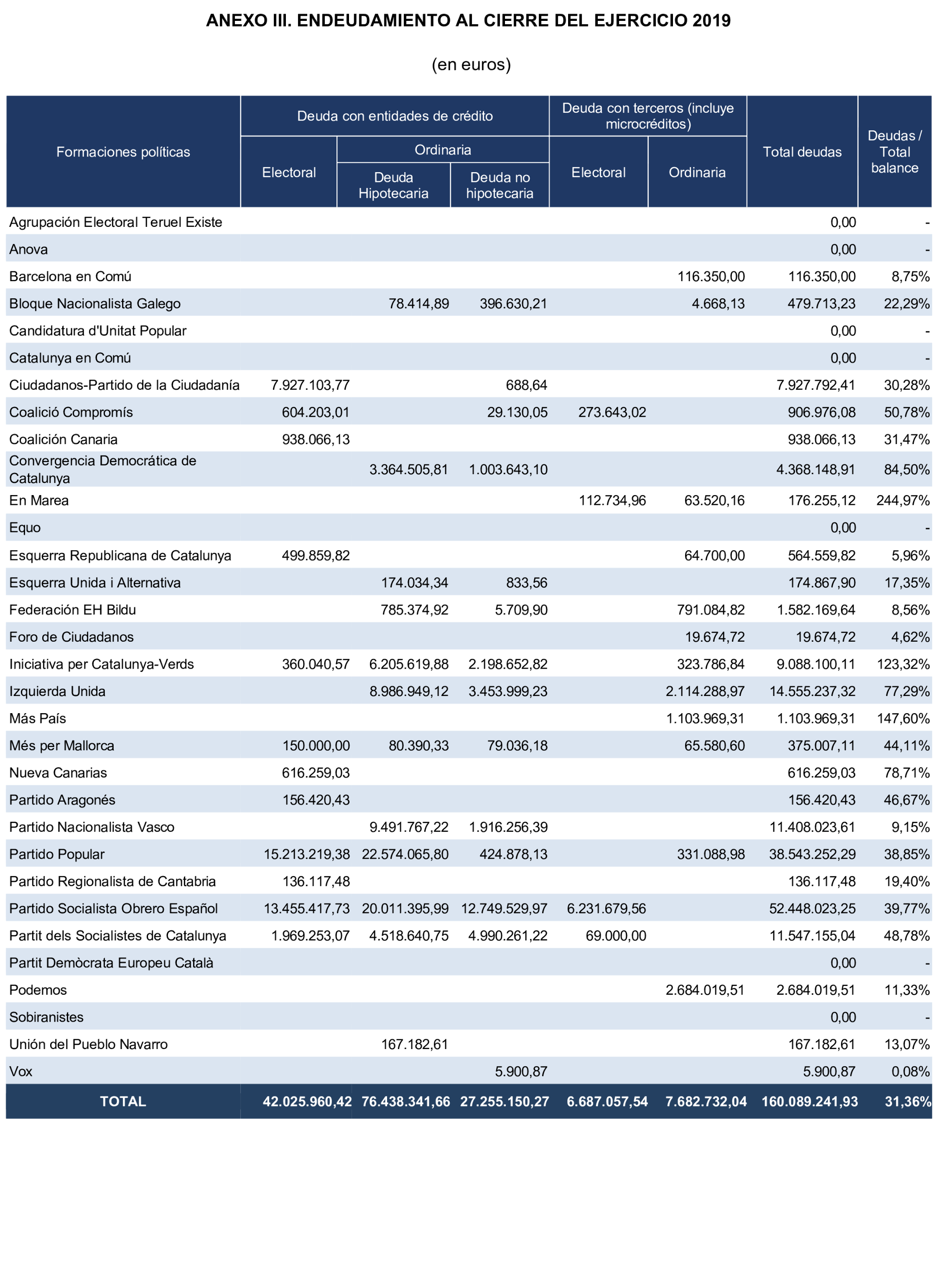This screenshot has height=1288, width=938.
Task: Click 'Deuda con entidades de crédito' header
Action: 395,116
